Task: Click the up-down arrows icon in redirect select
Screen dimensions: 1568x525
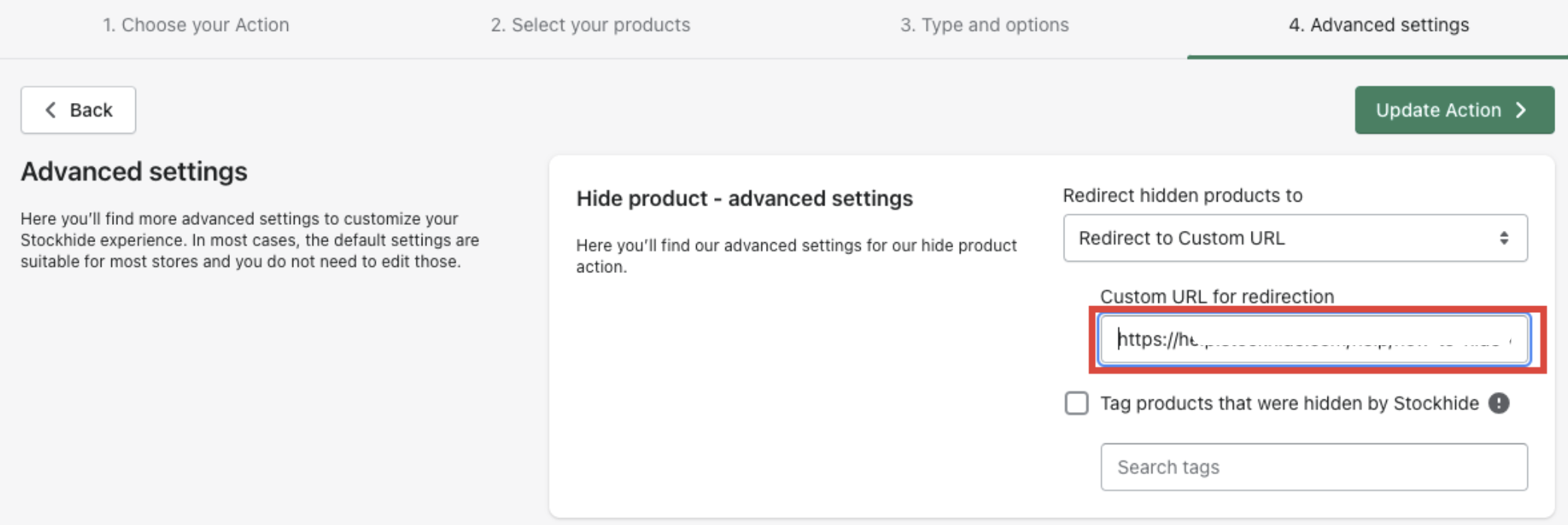Action: pyautogui.click(x=1504, y=238)
